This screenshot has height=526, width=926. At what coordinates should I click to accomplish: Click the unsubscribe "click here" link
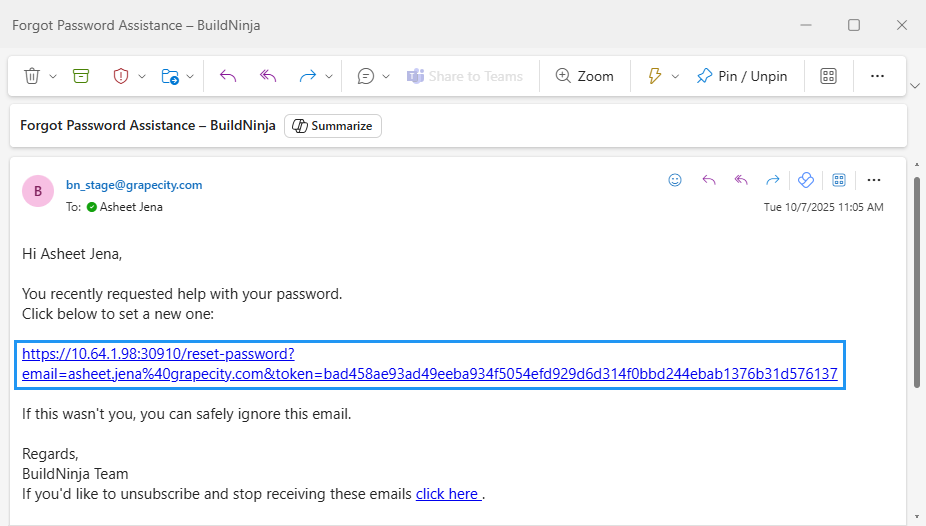click(x=449, y=494)
